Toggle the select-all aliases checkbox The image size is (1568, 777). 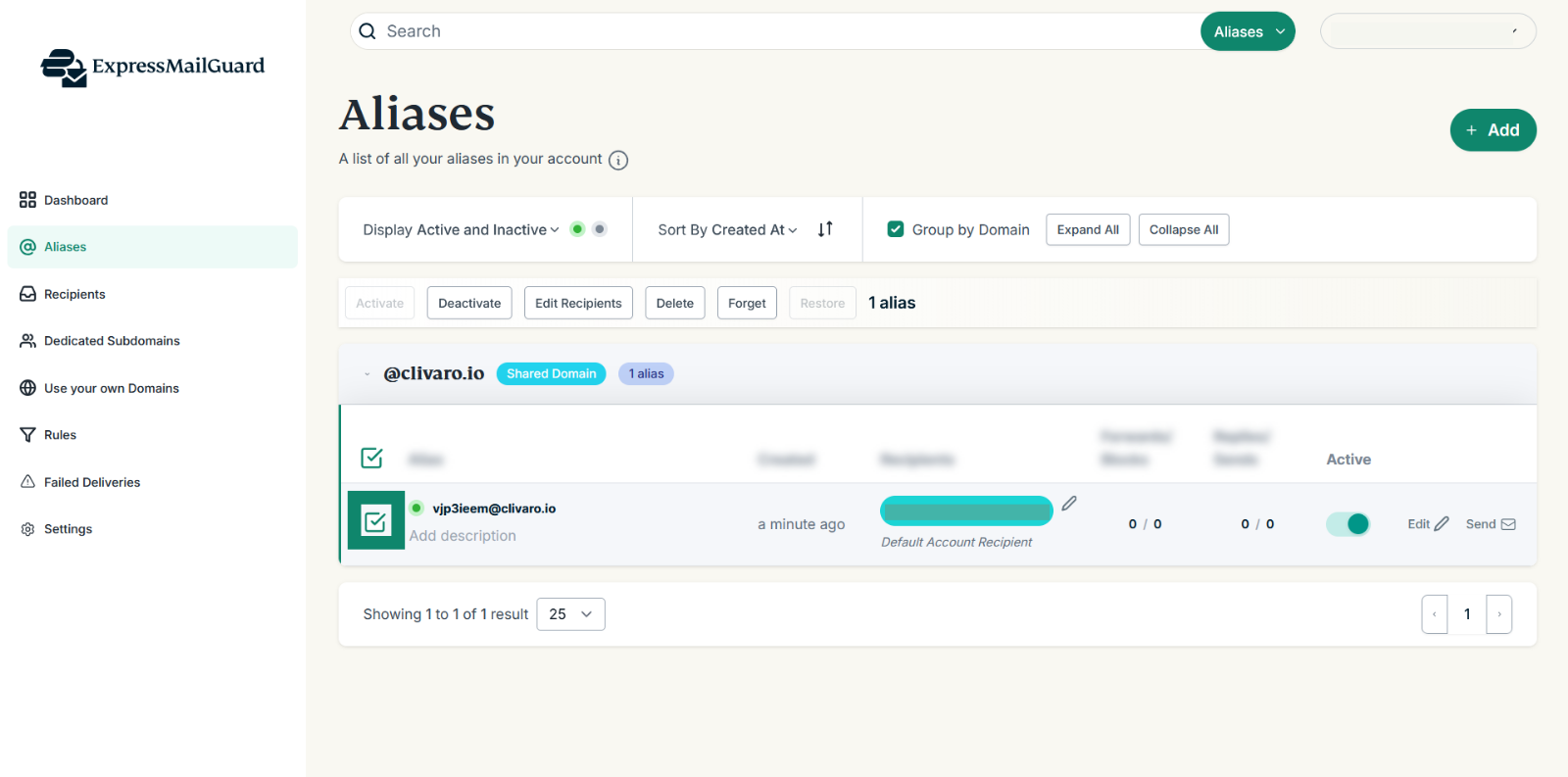pyautogui.click(x=372, y=458)
